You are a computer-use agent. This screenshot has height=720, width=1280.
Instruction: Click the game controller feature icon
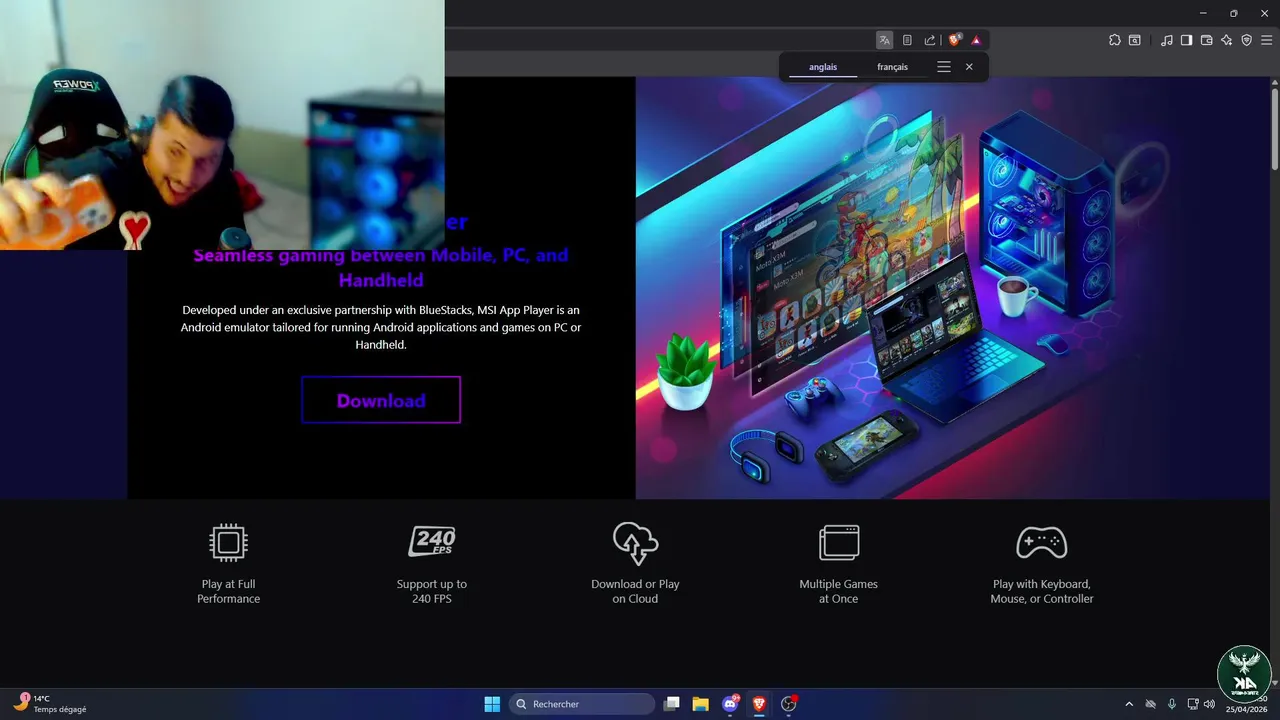pyautogui.click(x=1042, y=543)
